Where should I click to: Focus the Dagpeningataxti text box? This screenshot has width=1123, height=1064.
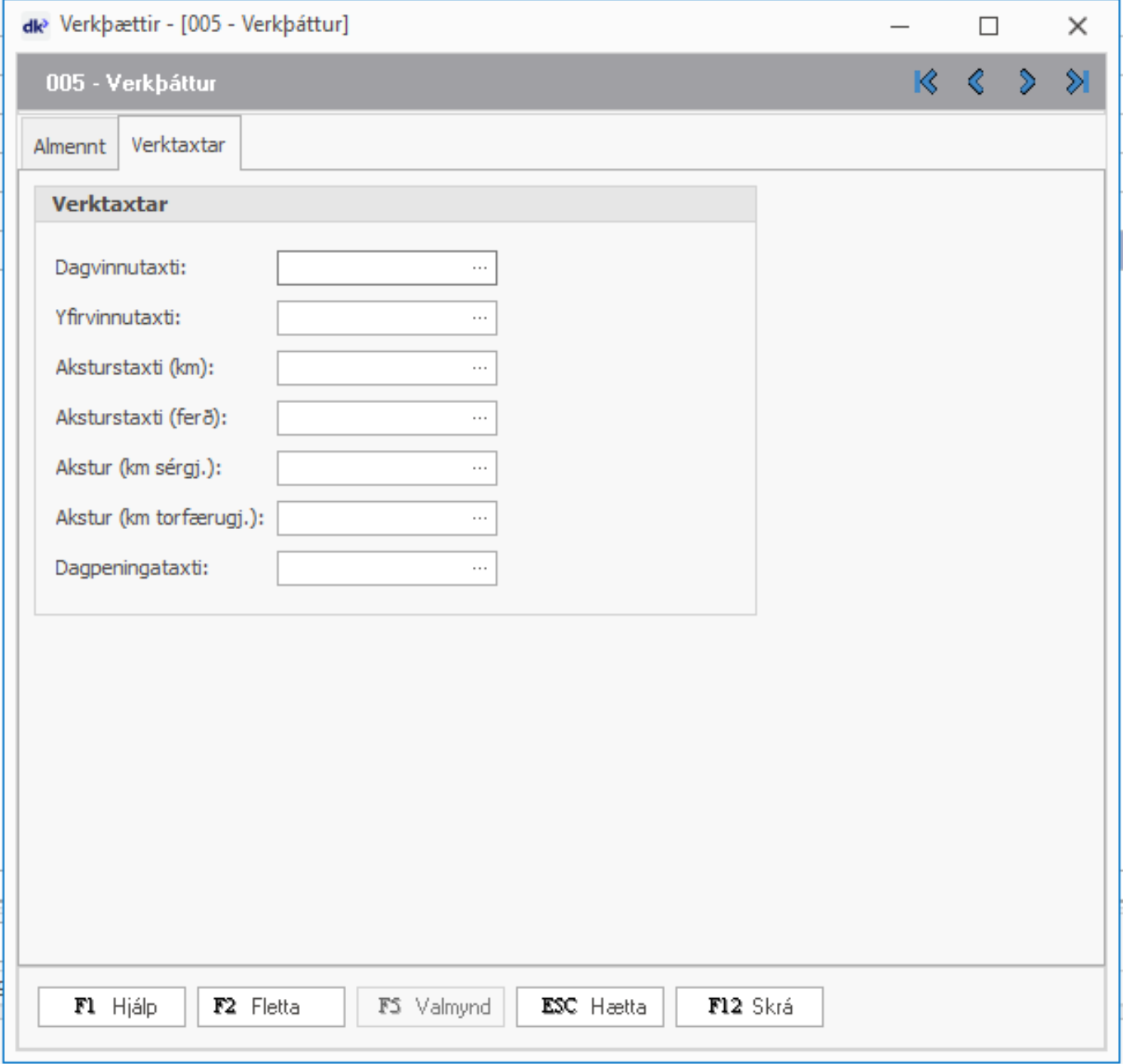[x=372, y=569]
